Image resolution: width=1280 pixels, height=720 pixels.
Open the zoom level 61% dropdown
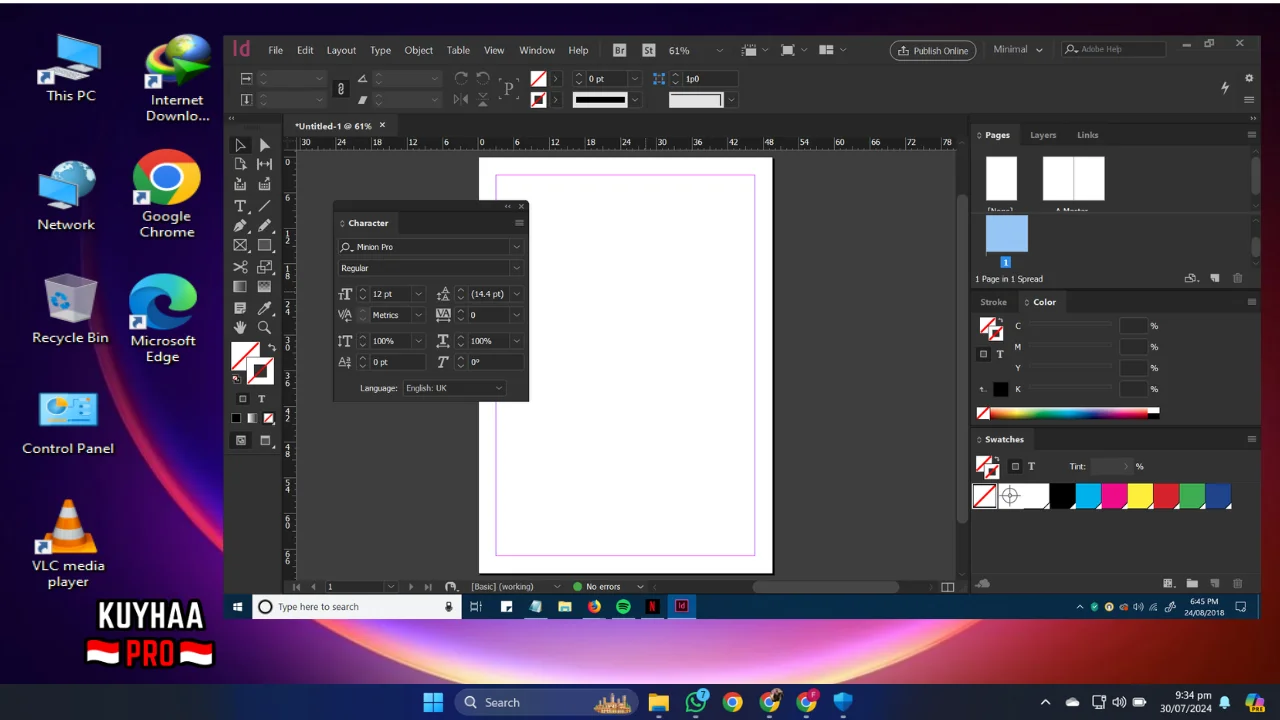(x=719, y=50)
